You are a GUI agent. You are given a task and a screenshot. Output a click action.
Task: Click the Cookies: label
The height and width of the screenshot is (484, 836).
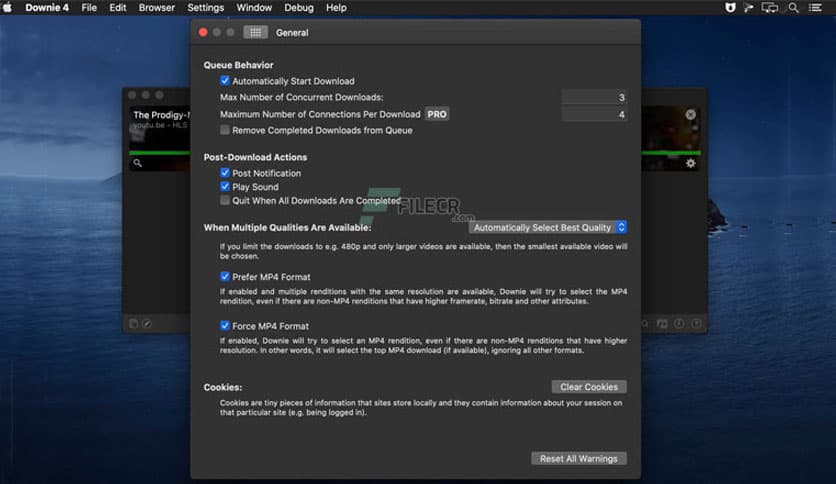coord(223,388)
